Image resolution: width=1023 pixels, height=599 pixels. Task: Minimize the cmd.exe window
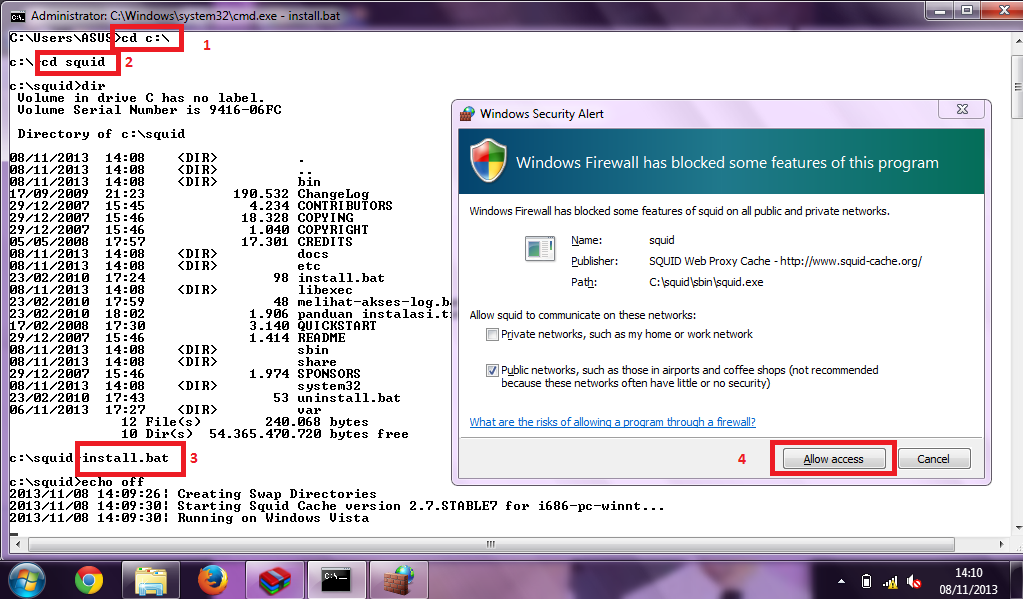(940, 10)
